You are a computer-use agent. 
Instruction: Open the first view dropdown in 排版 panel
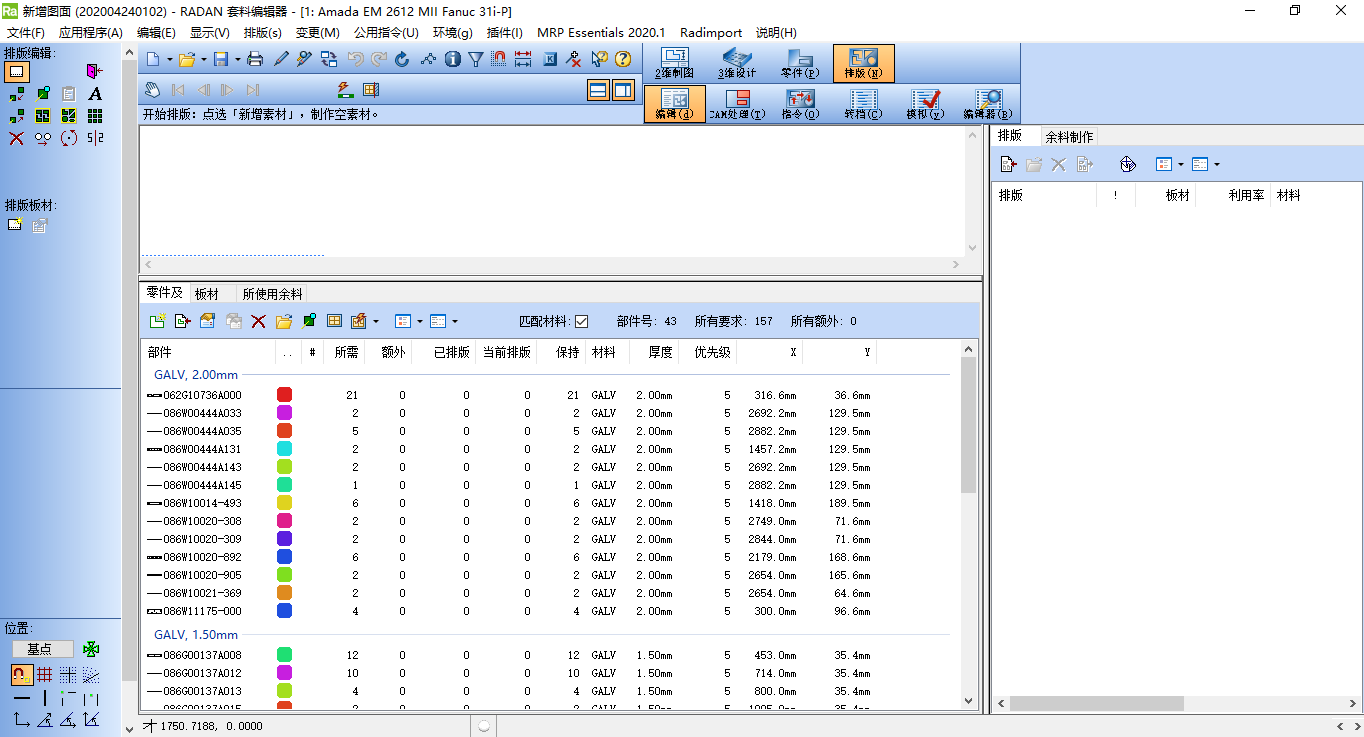(x=1181, y=165)
